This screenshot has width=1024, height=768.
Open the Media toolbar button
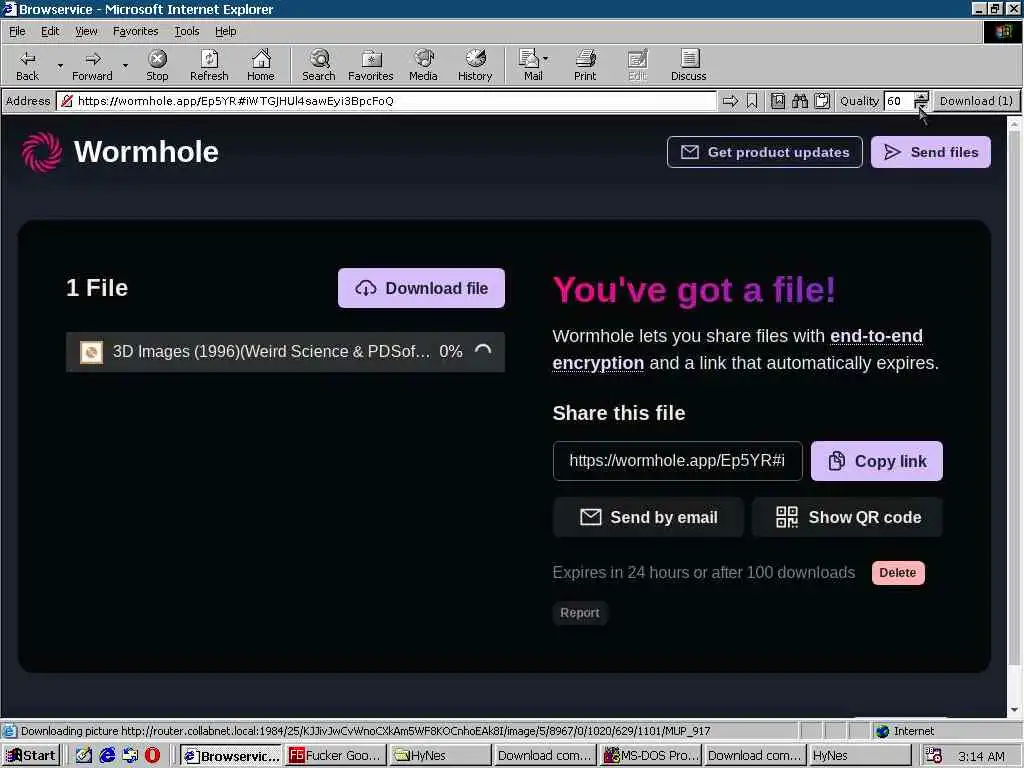[423, 65]
